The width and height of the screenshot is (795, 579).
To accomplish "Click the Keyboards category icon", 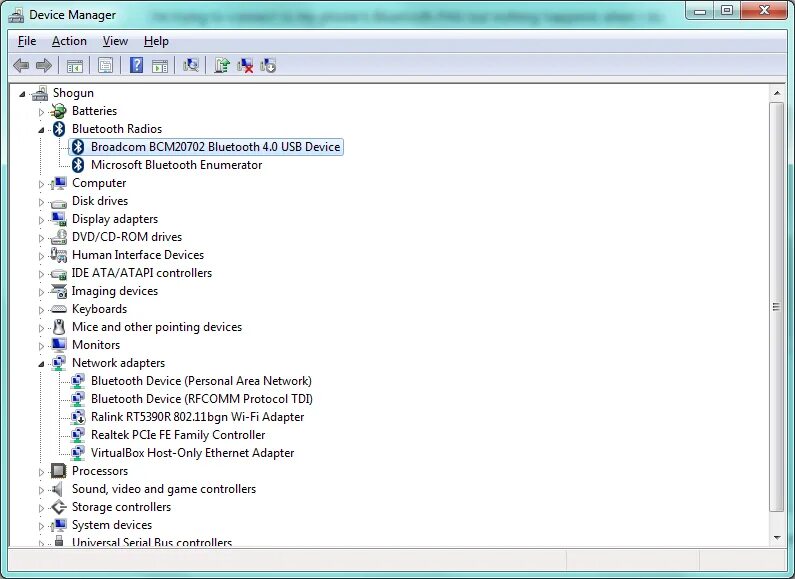I will 59,309.
